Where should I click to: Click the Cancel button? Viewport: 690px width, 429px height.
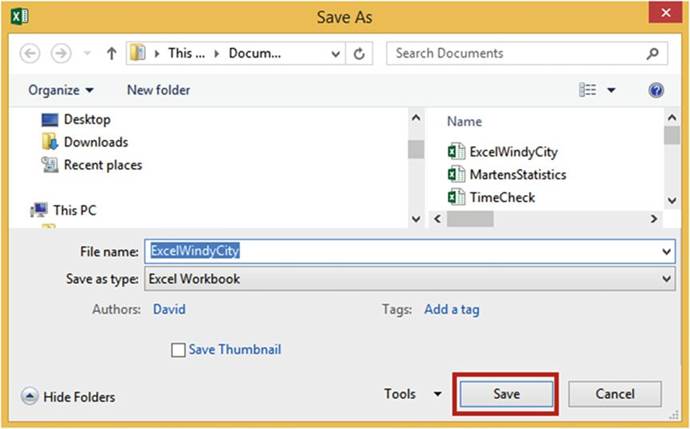(615, 394)
